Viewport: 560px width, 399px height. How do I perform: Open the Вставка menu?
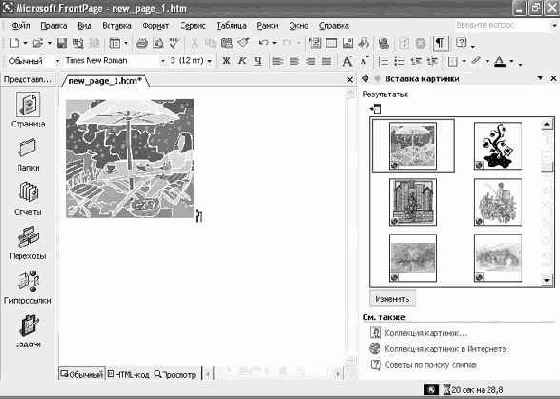coord(117,26)
